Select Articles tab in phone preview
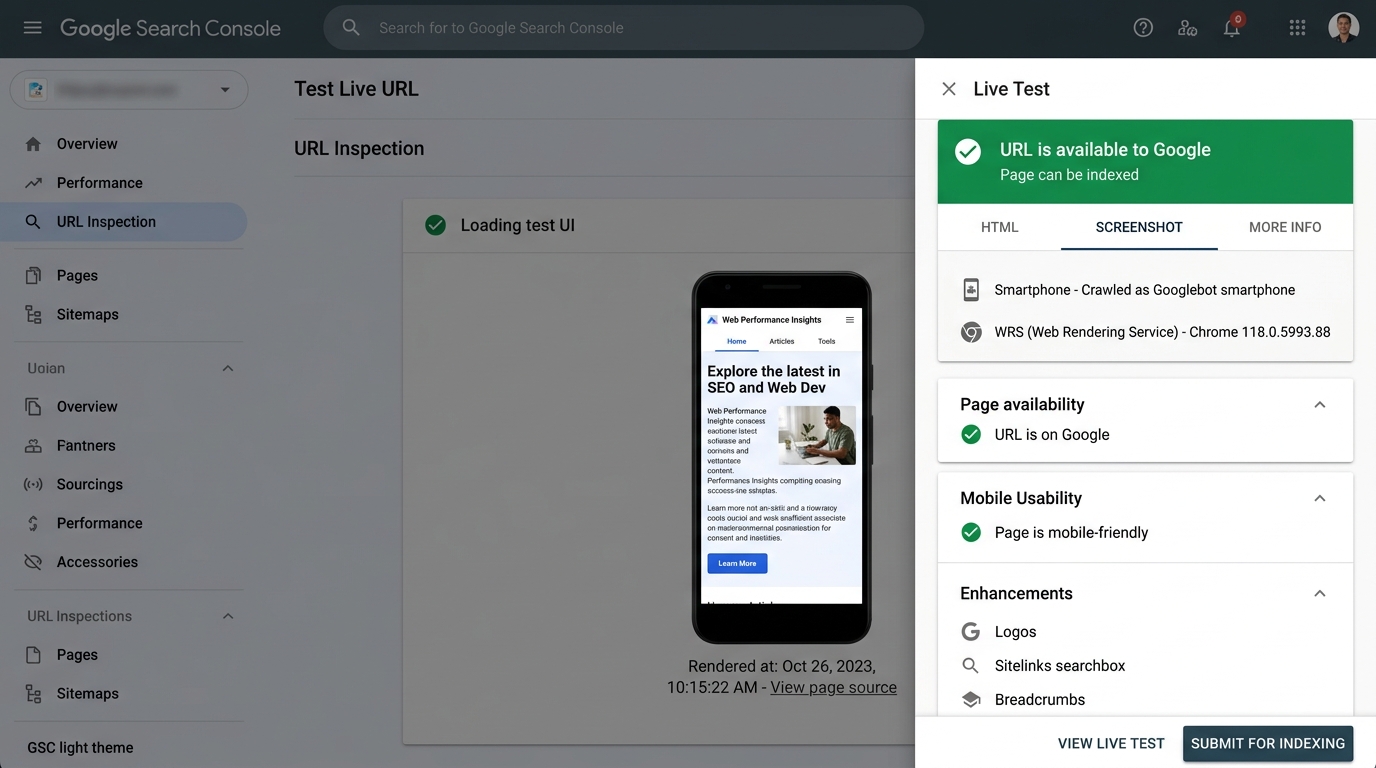The width and height of the screenshot is (1376, 768). [x=782, y=341]
